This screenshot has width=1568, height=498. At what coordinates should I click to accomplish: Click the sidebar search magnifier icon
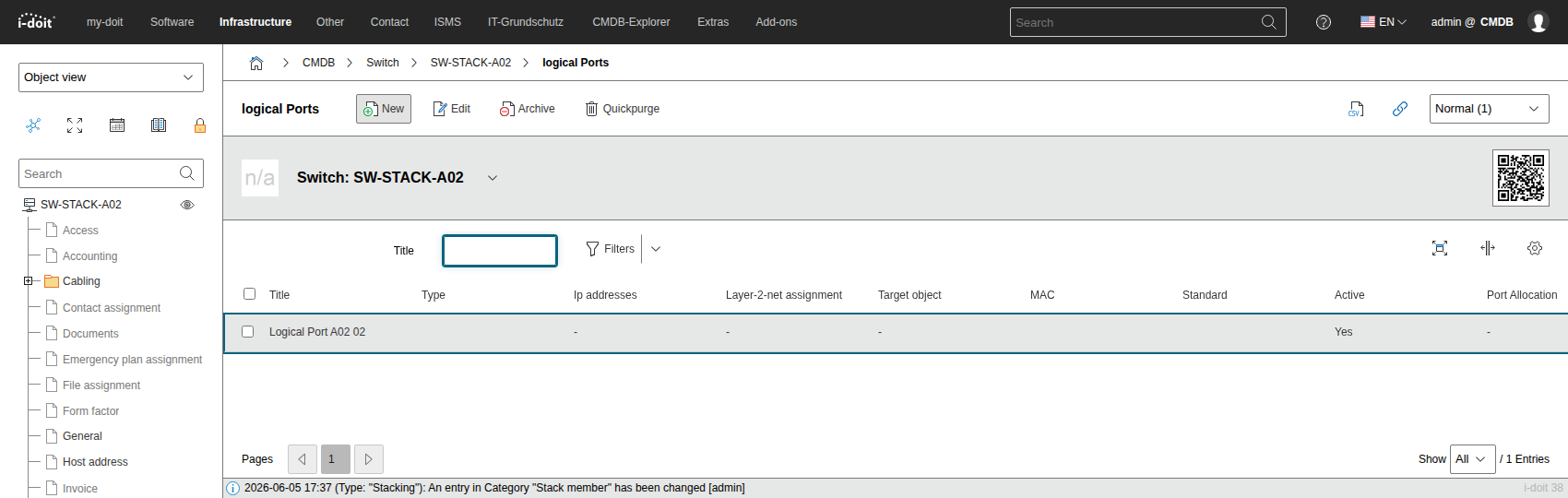click(187, 173)
